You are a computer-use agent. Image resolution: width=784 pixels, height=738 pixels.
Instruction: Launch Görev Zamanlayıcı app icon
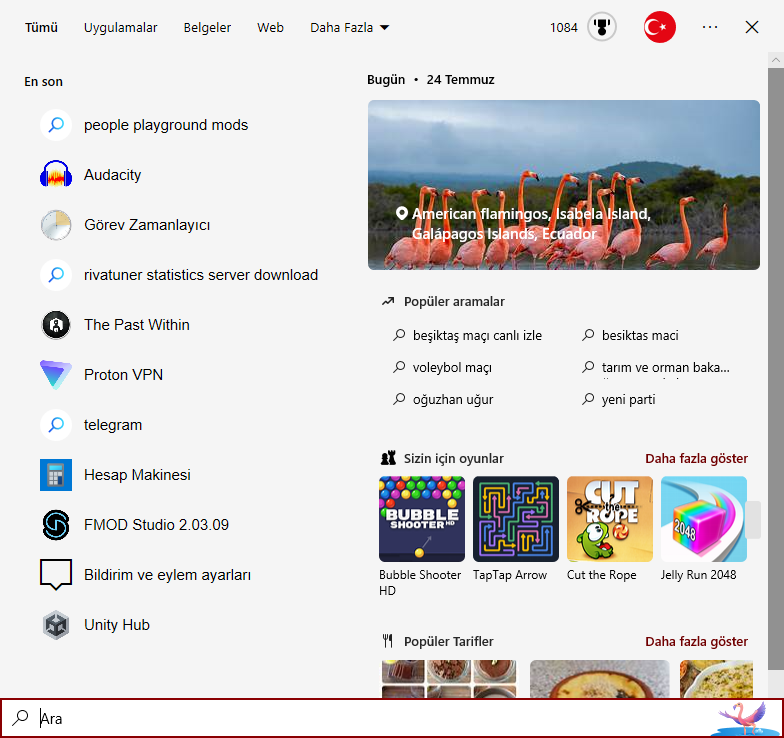click(x=56, y=225)
